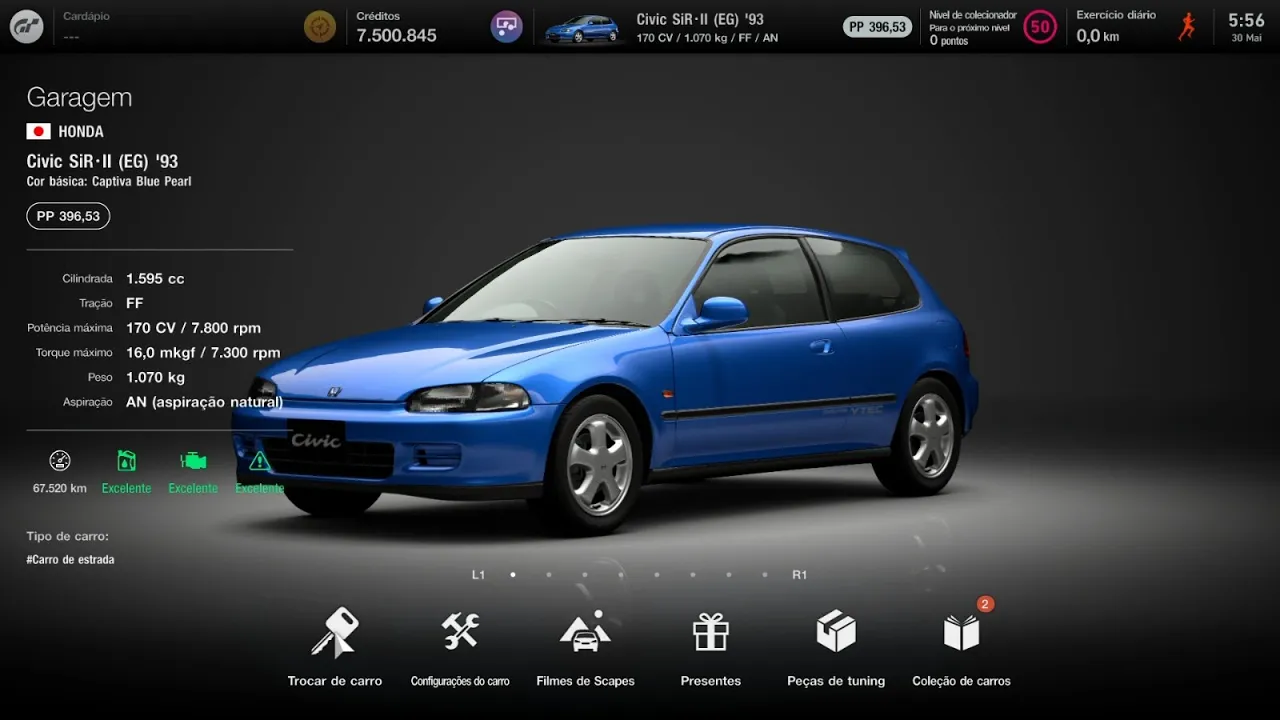This screenshot has width=1280, height=720.
Task: Open the Gran Turismo logo menu
Action: pos(26,27)
